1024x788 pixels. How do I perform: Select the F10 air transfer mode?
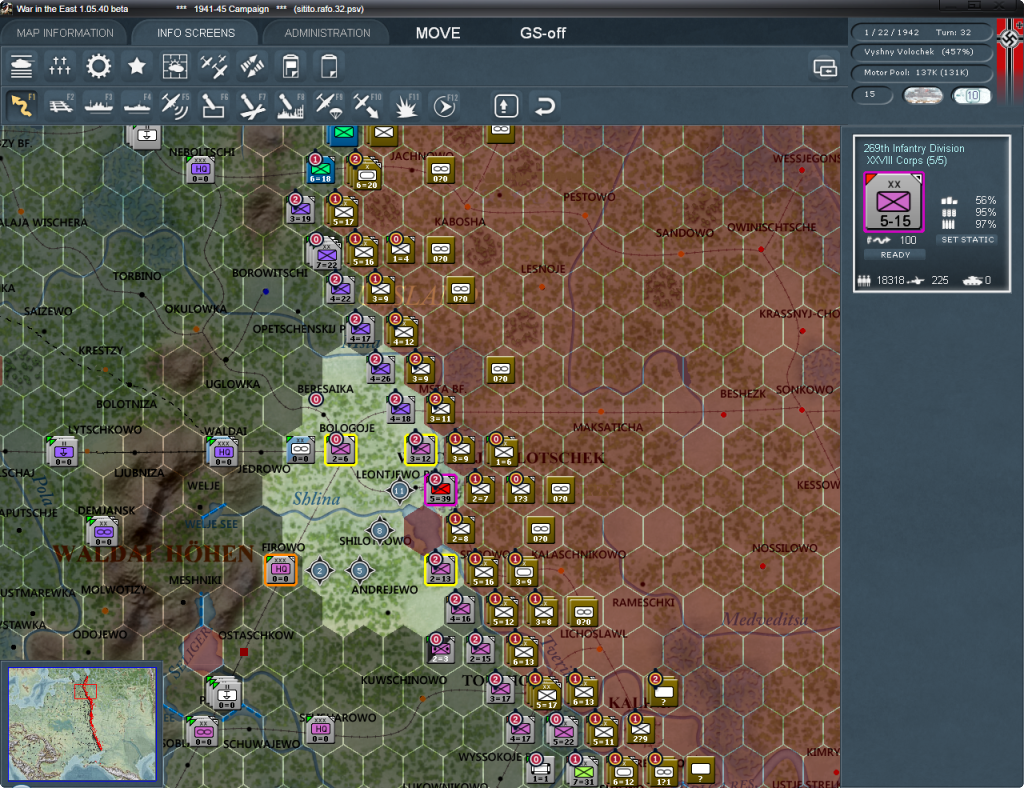click(x=367, y=105)
